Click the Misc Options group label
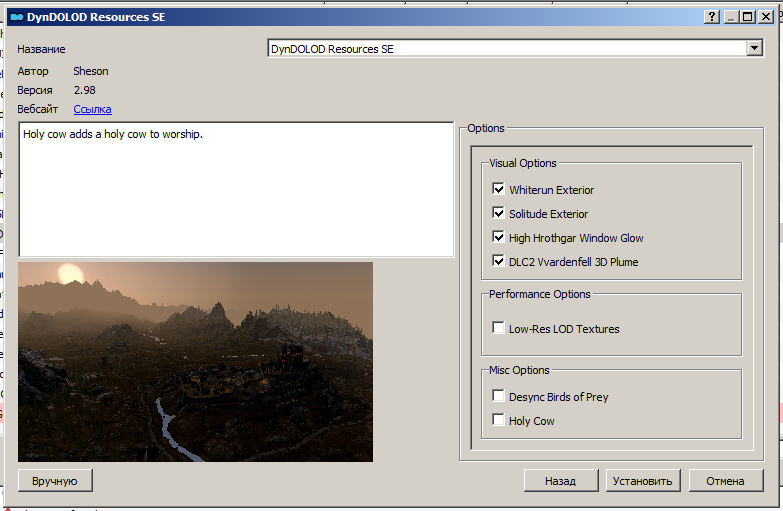 [519, 370]
